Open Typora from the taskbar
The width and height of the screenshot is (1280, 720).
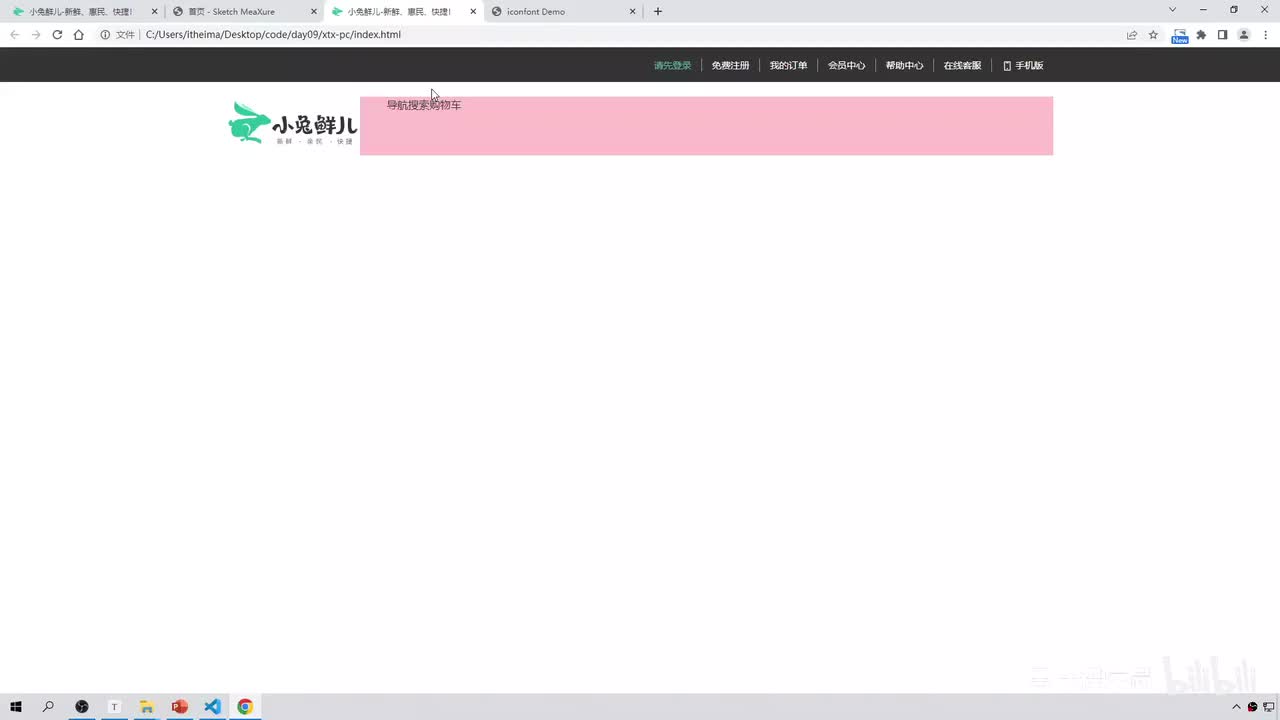pos(114,706)
